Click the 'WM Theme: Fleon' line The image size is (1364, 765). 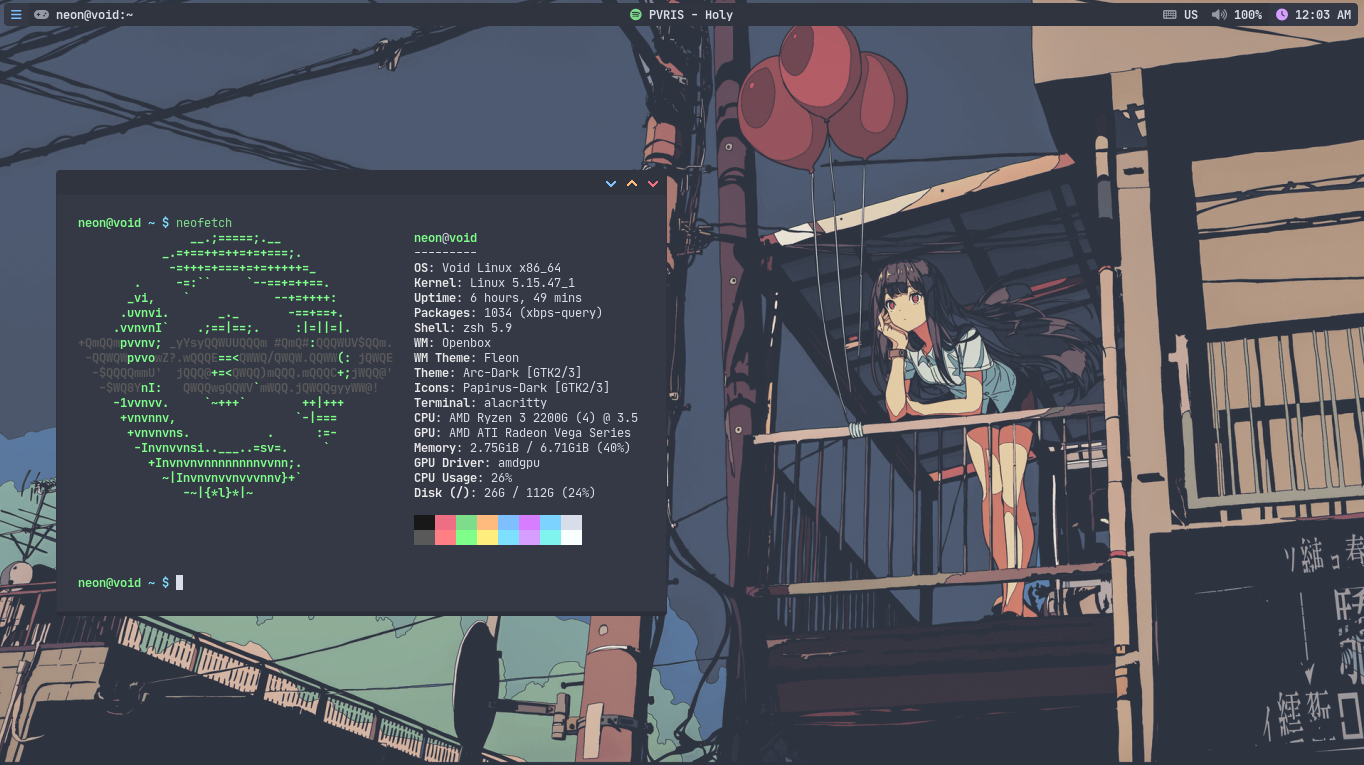[x=466, y=358]
